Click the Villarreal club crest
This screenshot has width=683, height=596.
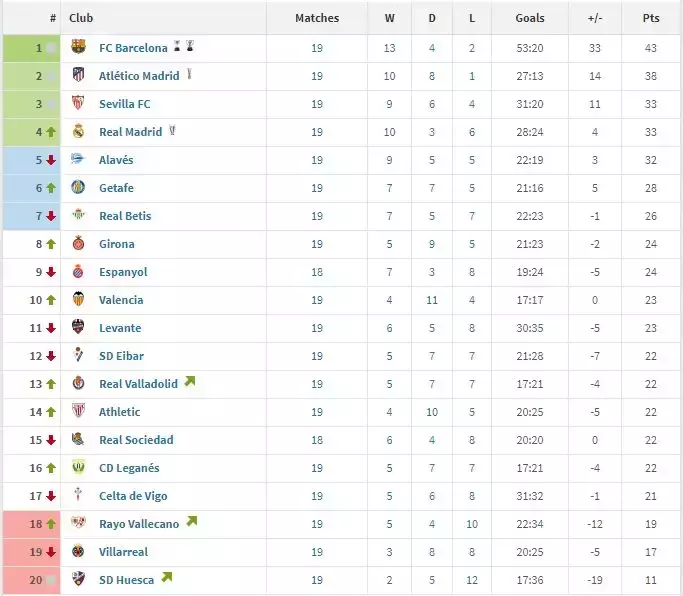[79, 552]
